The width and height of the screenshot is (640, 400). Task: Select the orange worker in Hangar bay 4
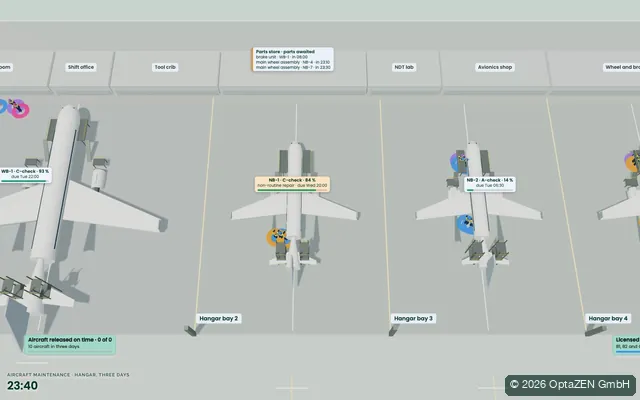point(633,162)
